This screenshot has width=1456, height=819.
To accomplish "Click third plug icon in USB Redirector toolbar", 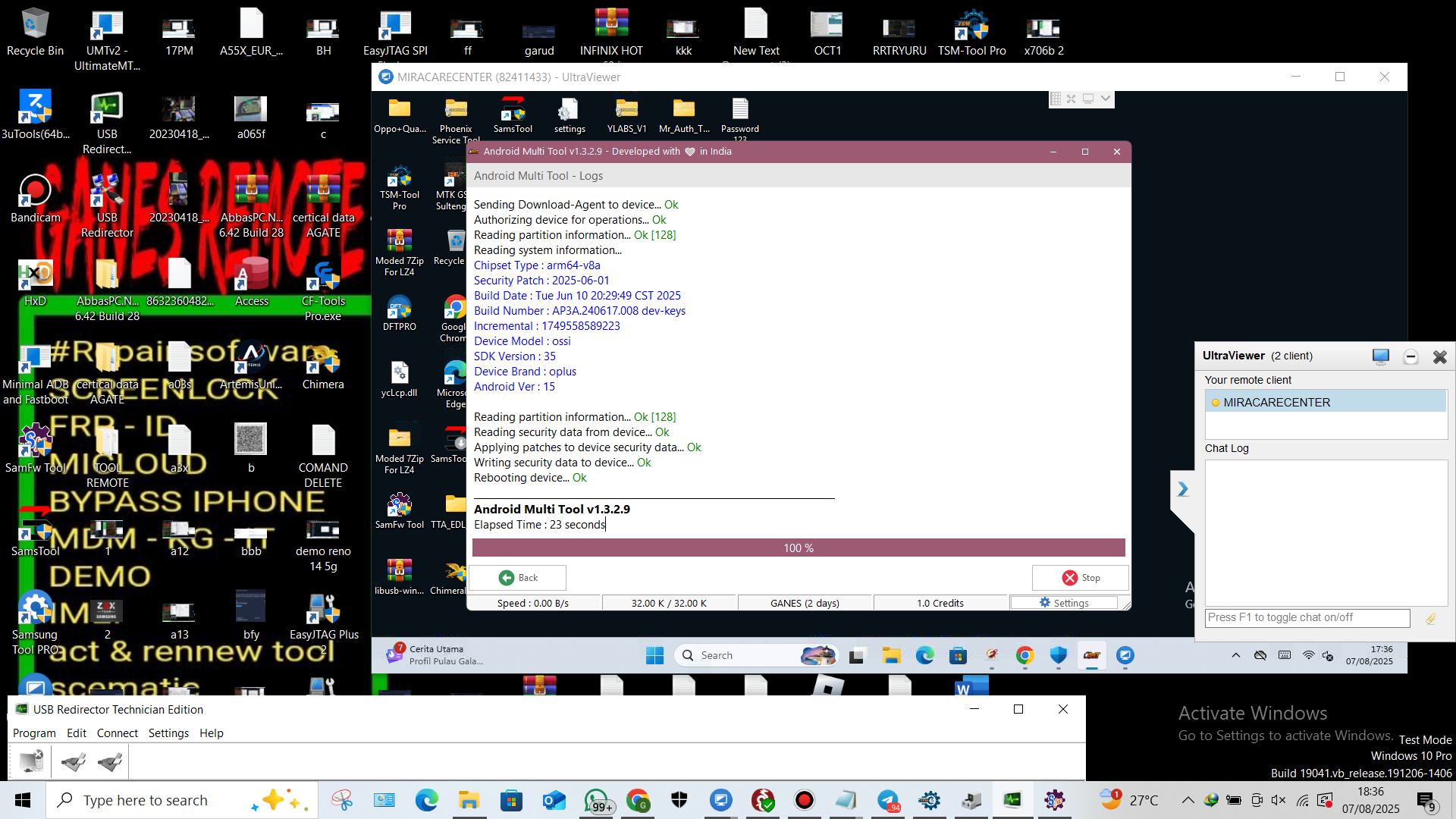I will 110,761.
